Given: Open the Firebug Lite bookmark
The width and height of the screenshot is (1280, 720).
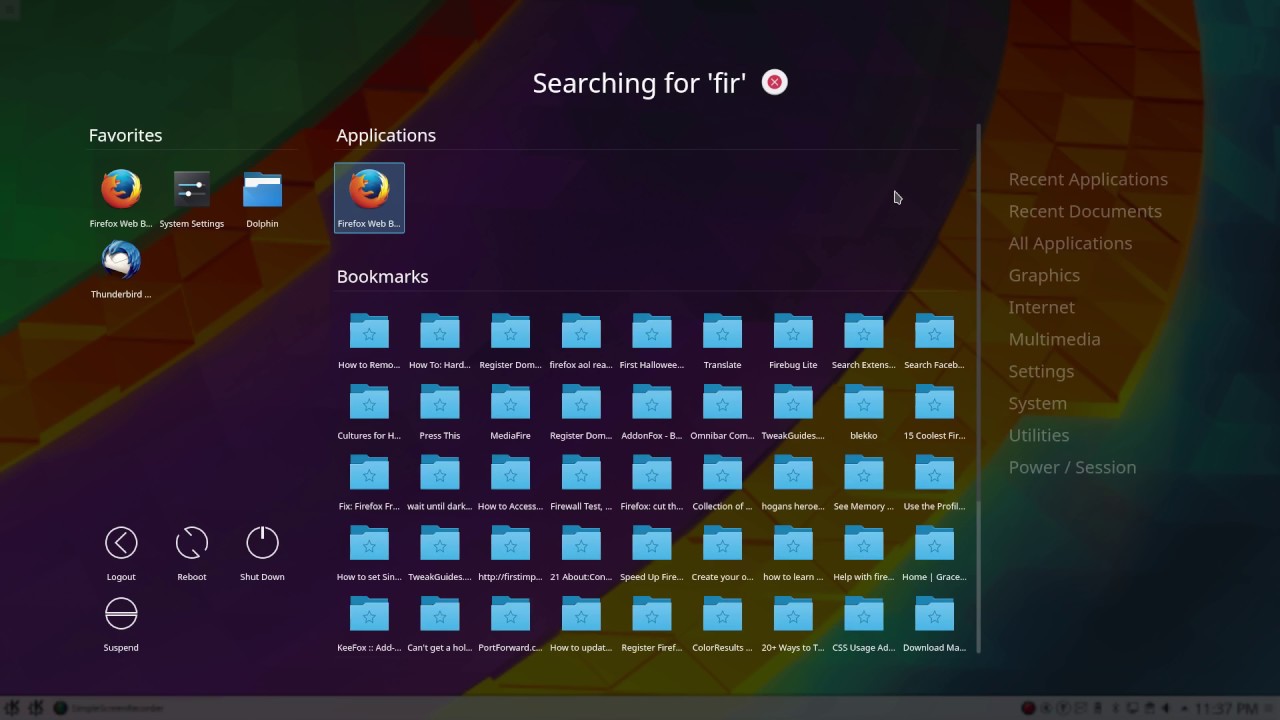Looking at the screenshot, I should pyautogui.click(x=793, y=341).
